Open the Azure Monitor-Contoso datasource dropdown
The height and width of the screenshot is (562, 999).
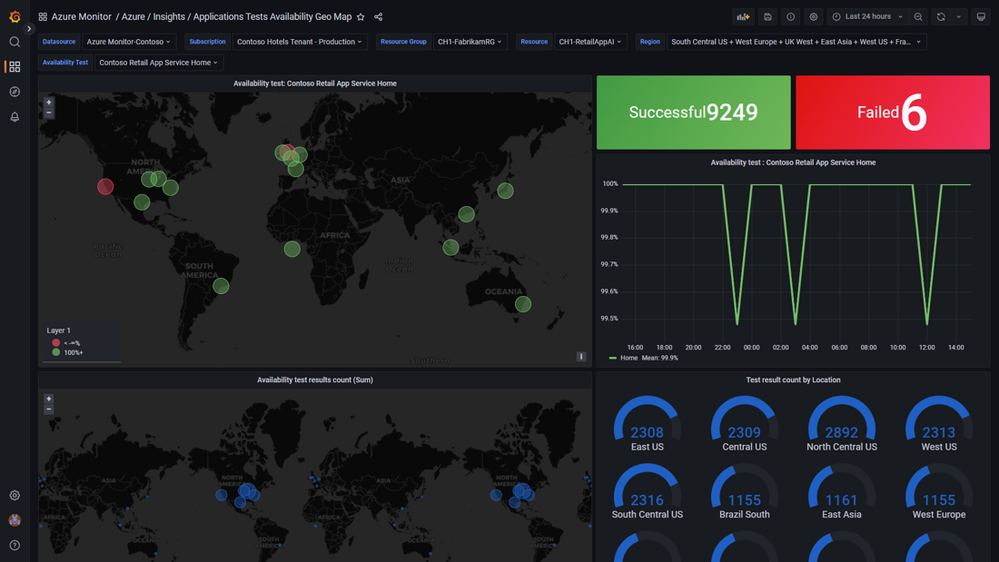tap(128, 42)
